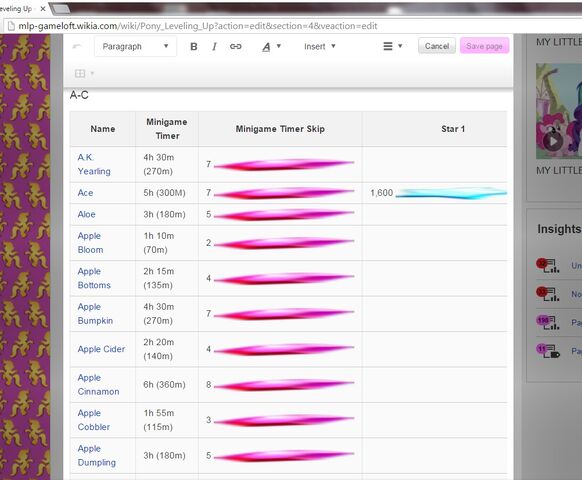582x480 pixels.
Task: Play the My Little Pony video thumbnail
Action: (x=553, y=141)
